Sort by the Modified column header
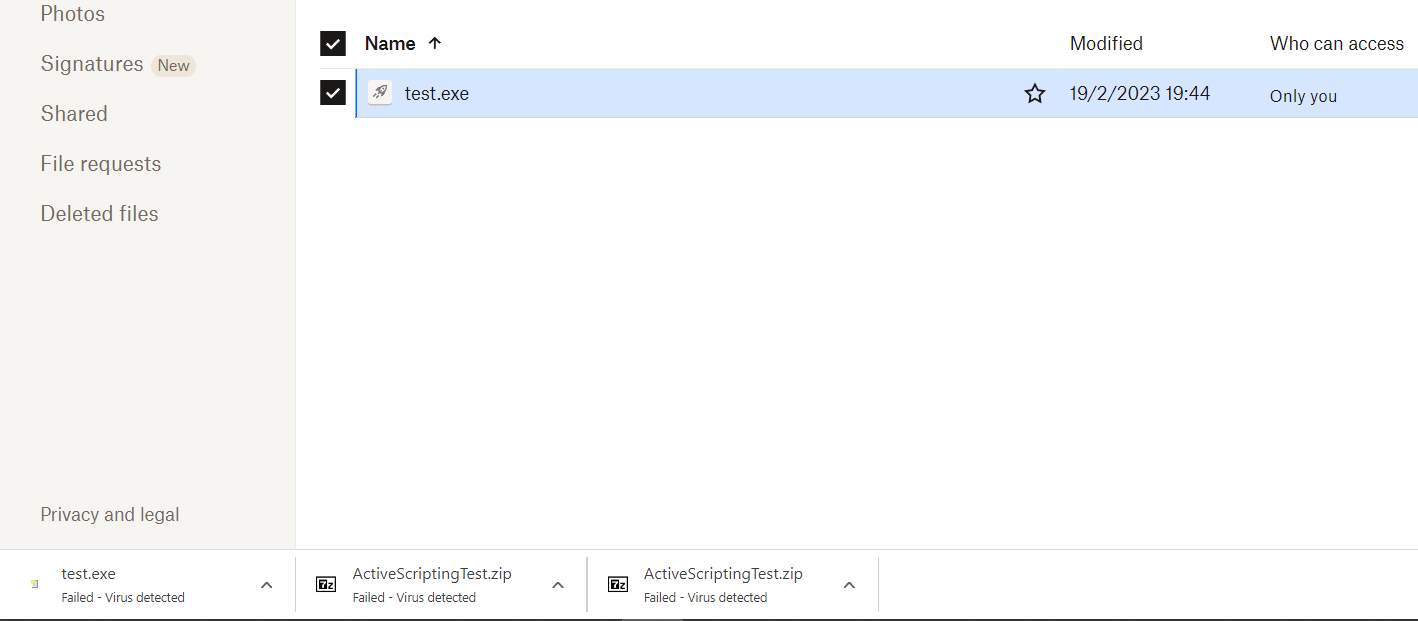 [x=1106, y=44]
